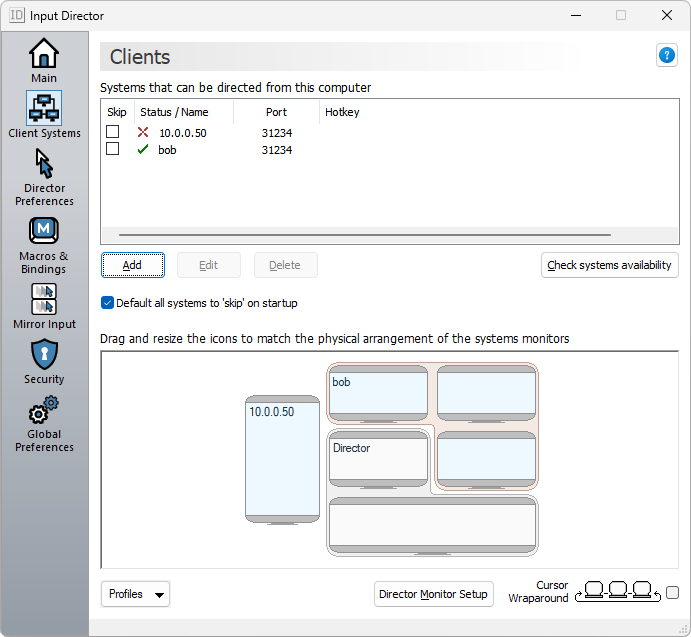Image resolution: width=691 pixels, height=637 pixels.
Task: Click the Status / Name column header
Action: [x=174, y=112]
